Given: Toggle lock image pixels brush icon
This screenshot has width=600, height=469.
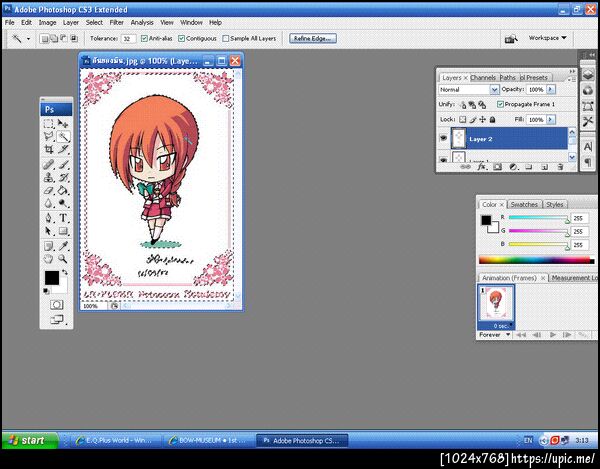Looking at the screenshot, I should (x=473, y=119).
